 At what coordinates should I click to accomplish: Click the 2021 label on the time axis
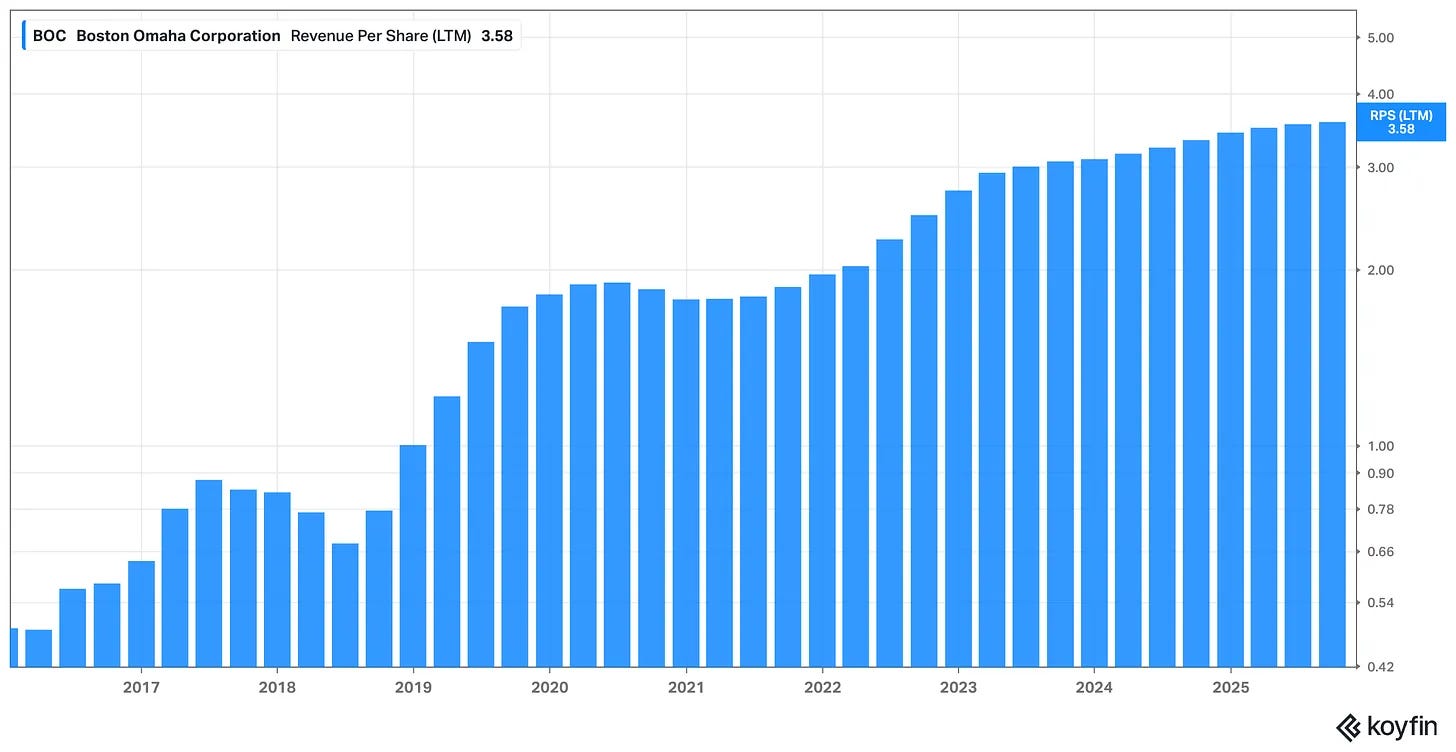685,688
